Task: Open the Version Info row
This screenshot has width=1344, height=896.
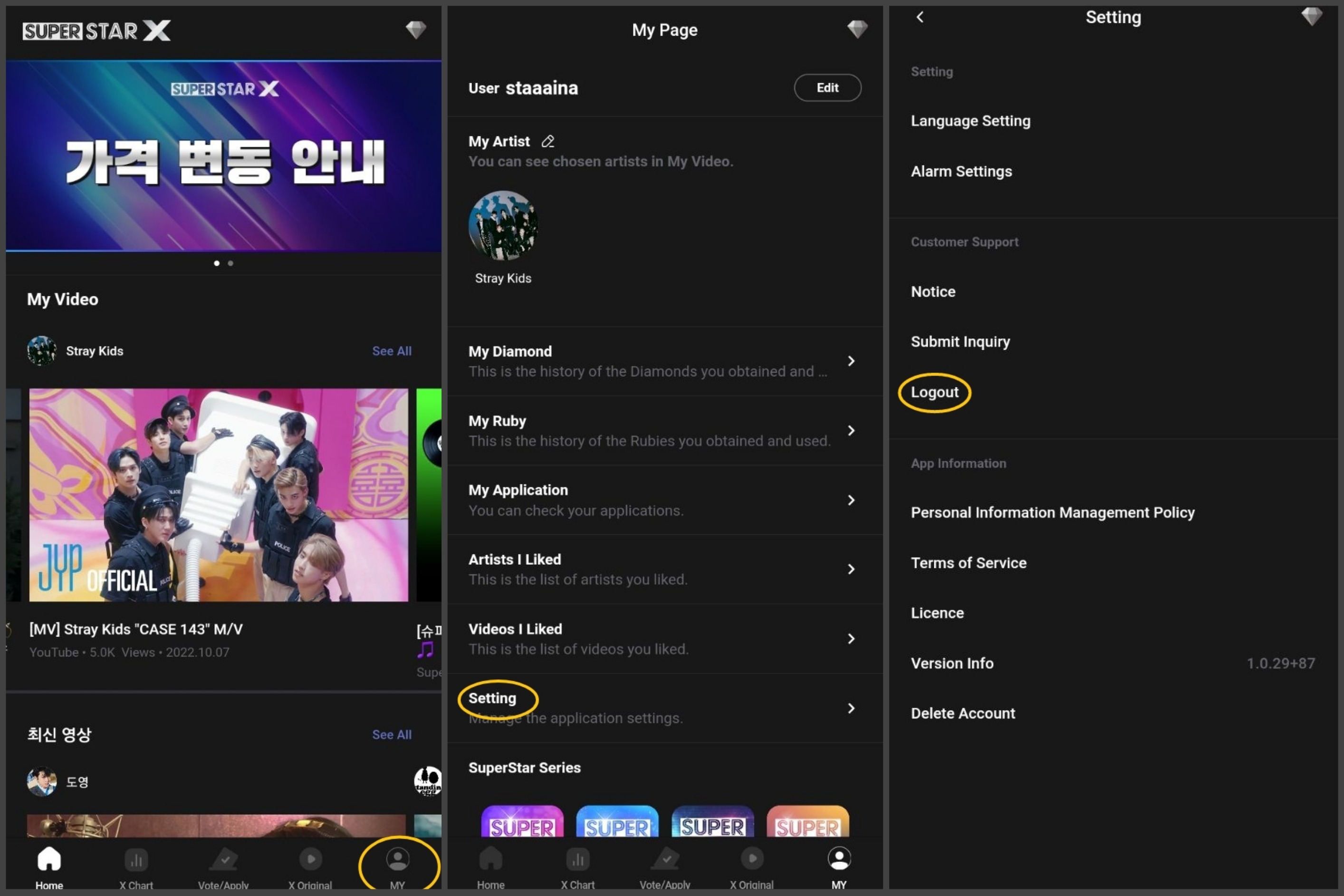Action: [x=1113, y=663]
